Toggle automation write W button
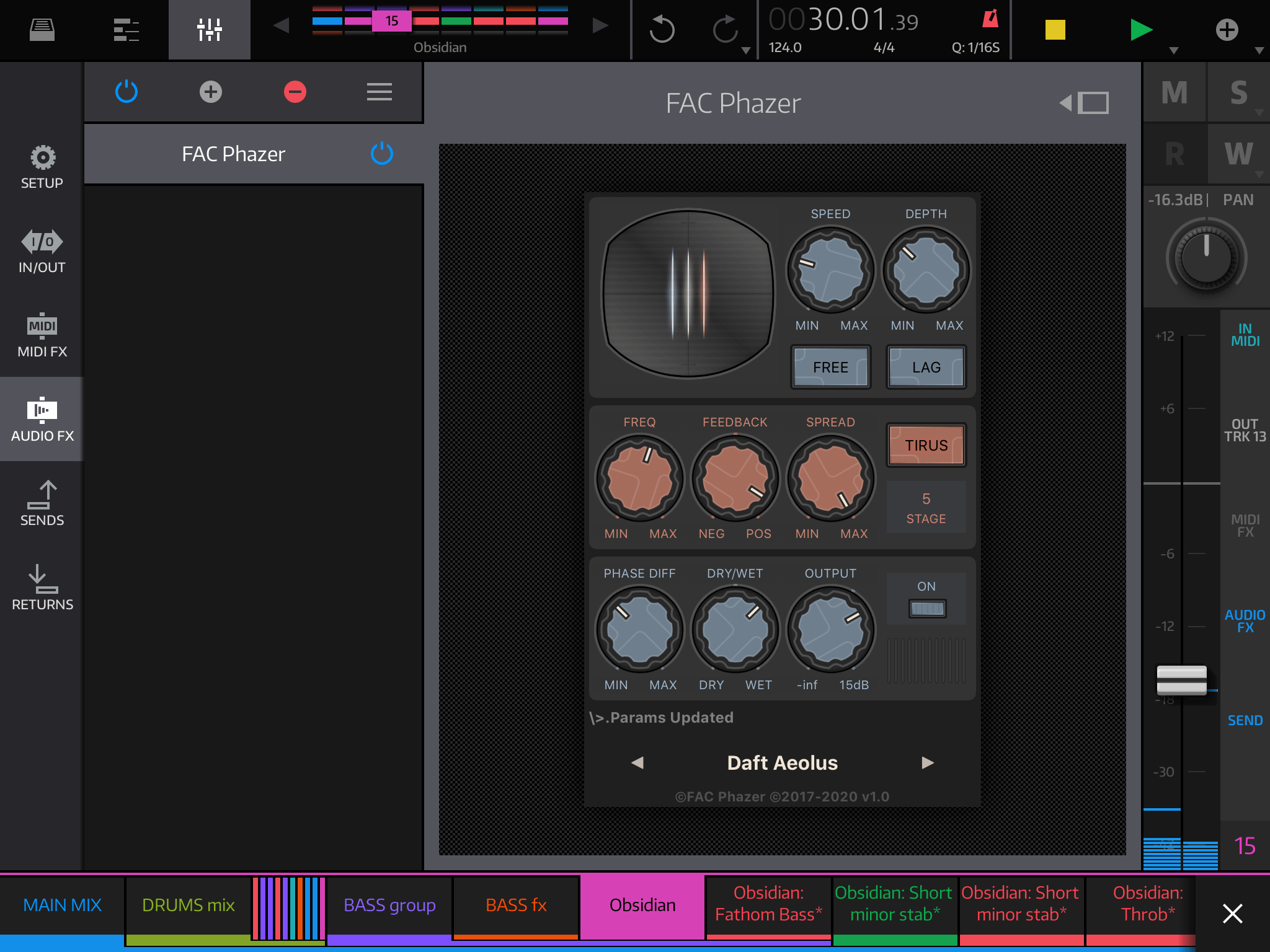Screen dimensions: 1270x952 click(x=1238, y=154)
